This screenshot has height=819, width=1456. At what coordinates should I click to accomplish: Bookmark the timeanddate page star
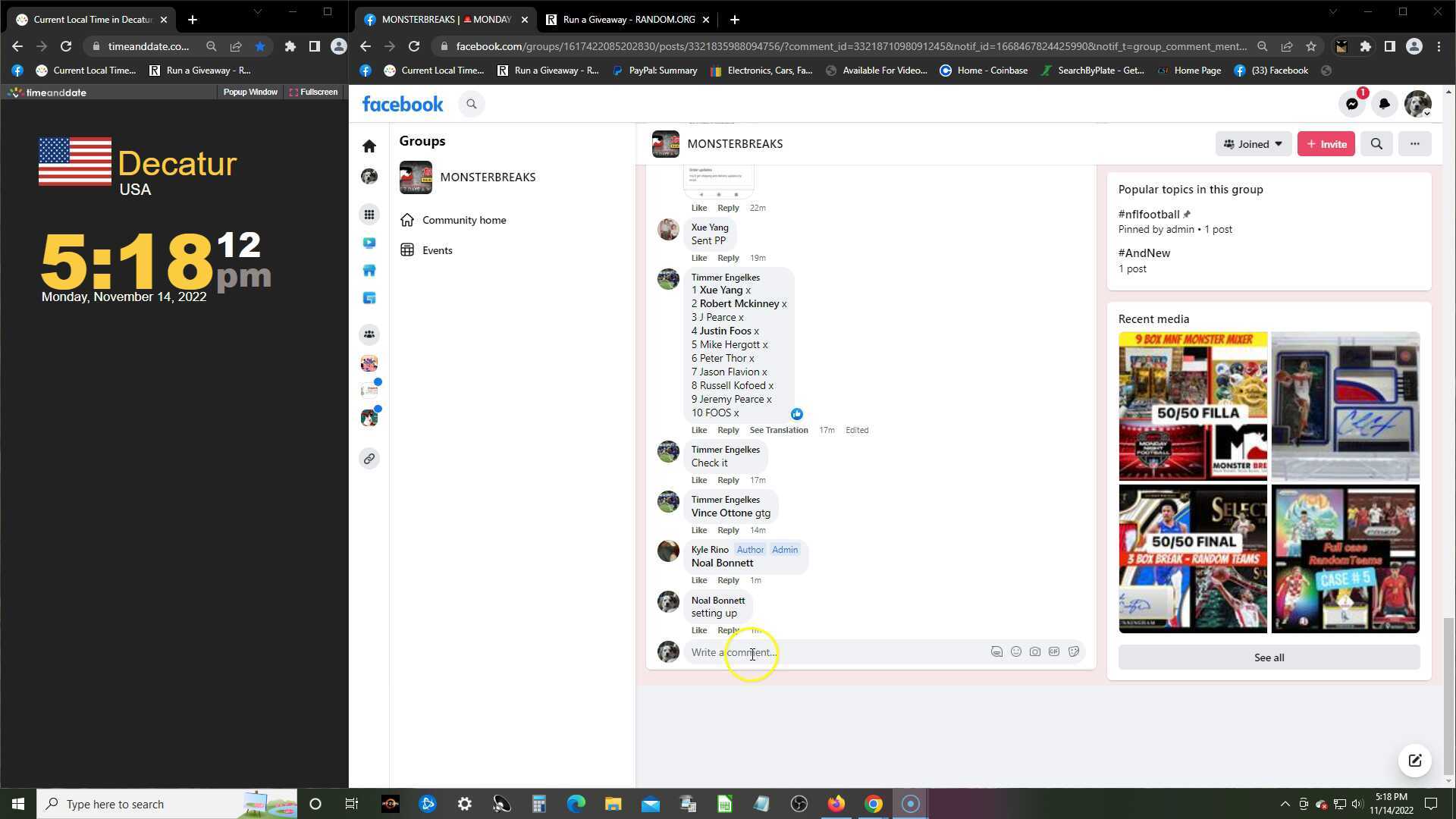tap(260, 46)
